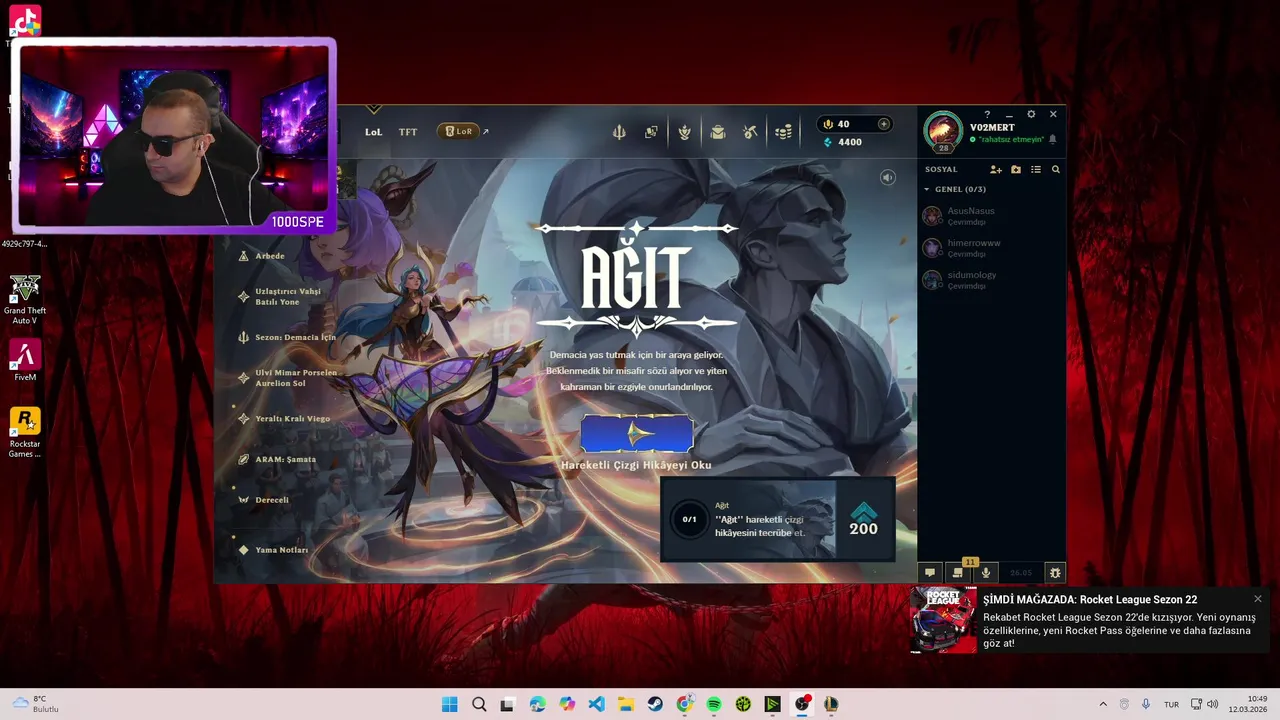Open the client settings gear icon
This screenshot has width=1280, height=720.
coord(1031,114)
